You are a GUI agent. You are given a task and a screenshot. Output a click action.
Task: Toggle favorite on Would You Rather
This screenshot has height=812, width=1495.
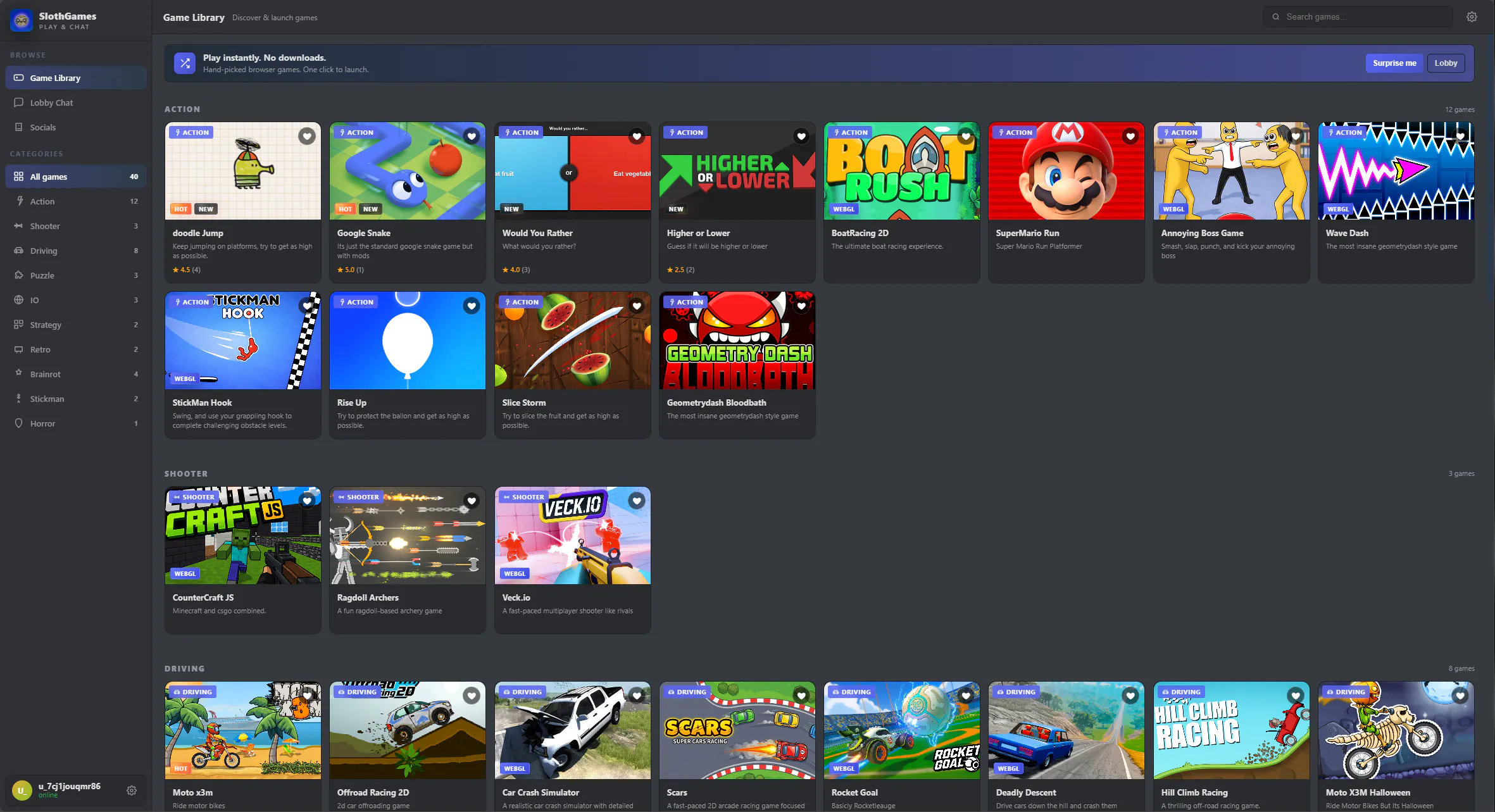(637, 136)
